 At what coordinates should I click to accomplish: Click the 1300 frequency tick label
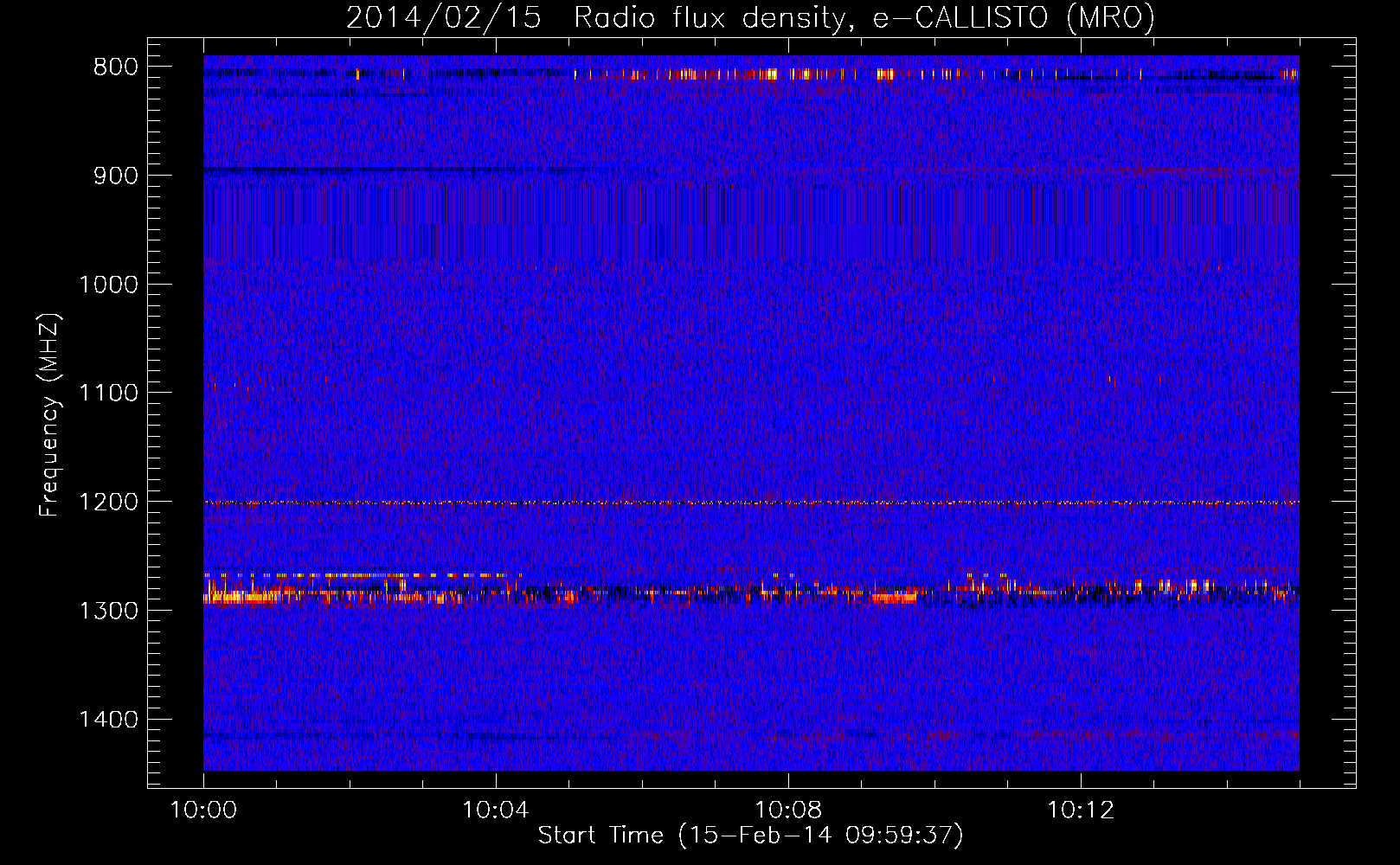point(108,611)
